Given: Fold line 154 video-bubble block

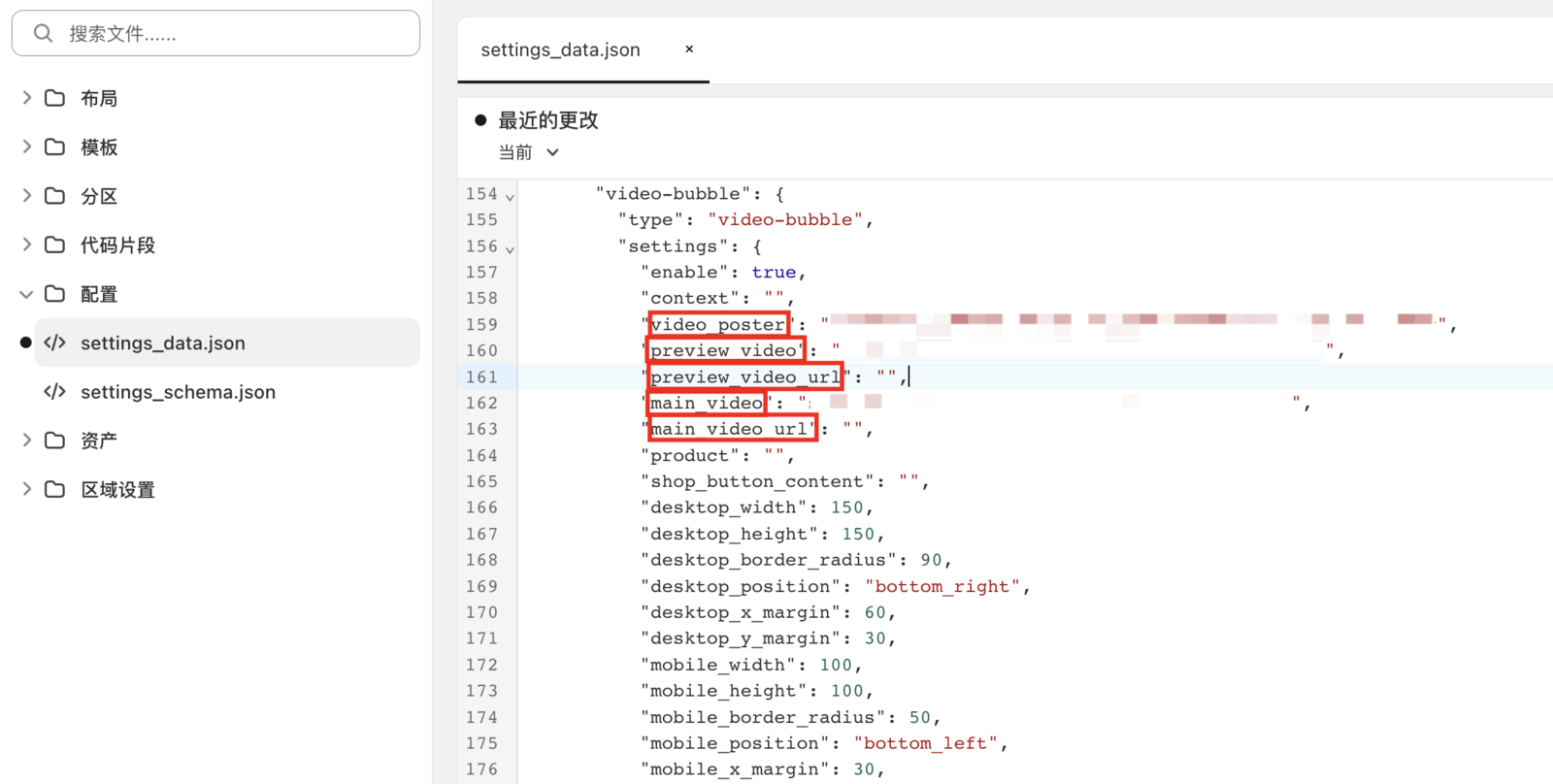Looking at the screenshot, I should [x=510, y=196].
